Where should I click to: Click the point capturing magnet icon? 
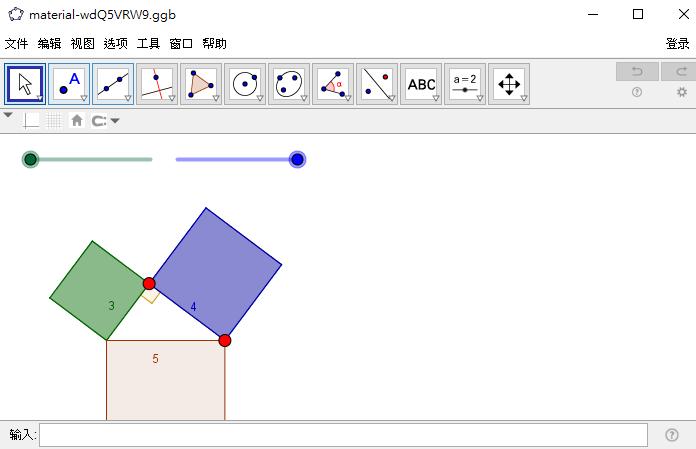point(99,121)
